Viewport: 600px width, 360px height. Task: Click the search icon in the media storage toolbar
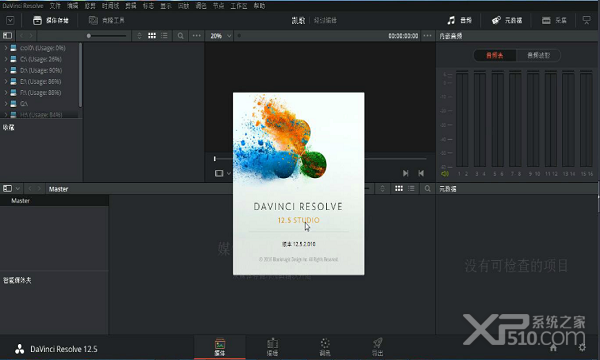pyautogui.click(x=180, y=36)
